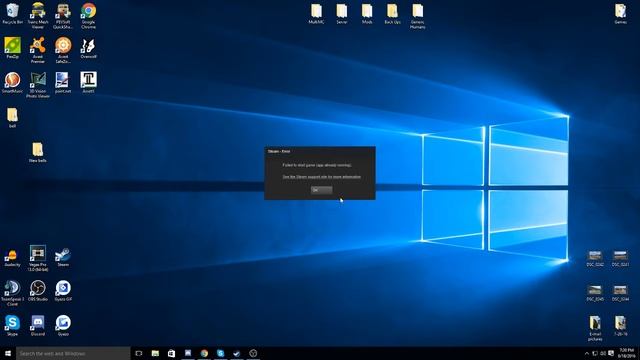Viewport: 640px width, 360px height.
Task: Select the Back Ups folder
Action: coord(392,14)
